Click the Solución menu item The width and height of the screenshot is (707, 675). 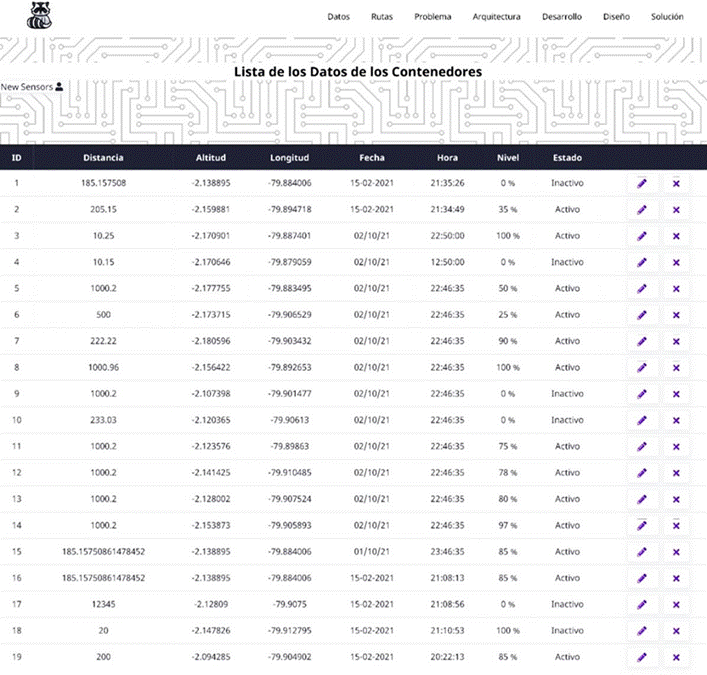point(667,17)
